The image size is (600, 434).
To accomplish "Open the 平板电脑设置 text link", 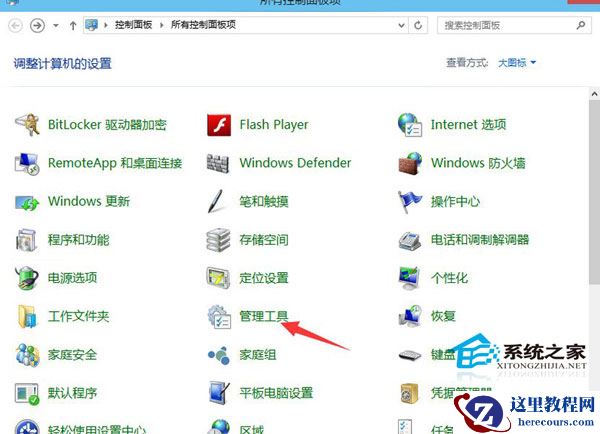I will point(276,393).
